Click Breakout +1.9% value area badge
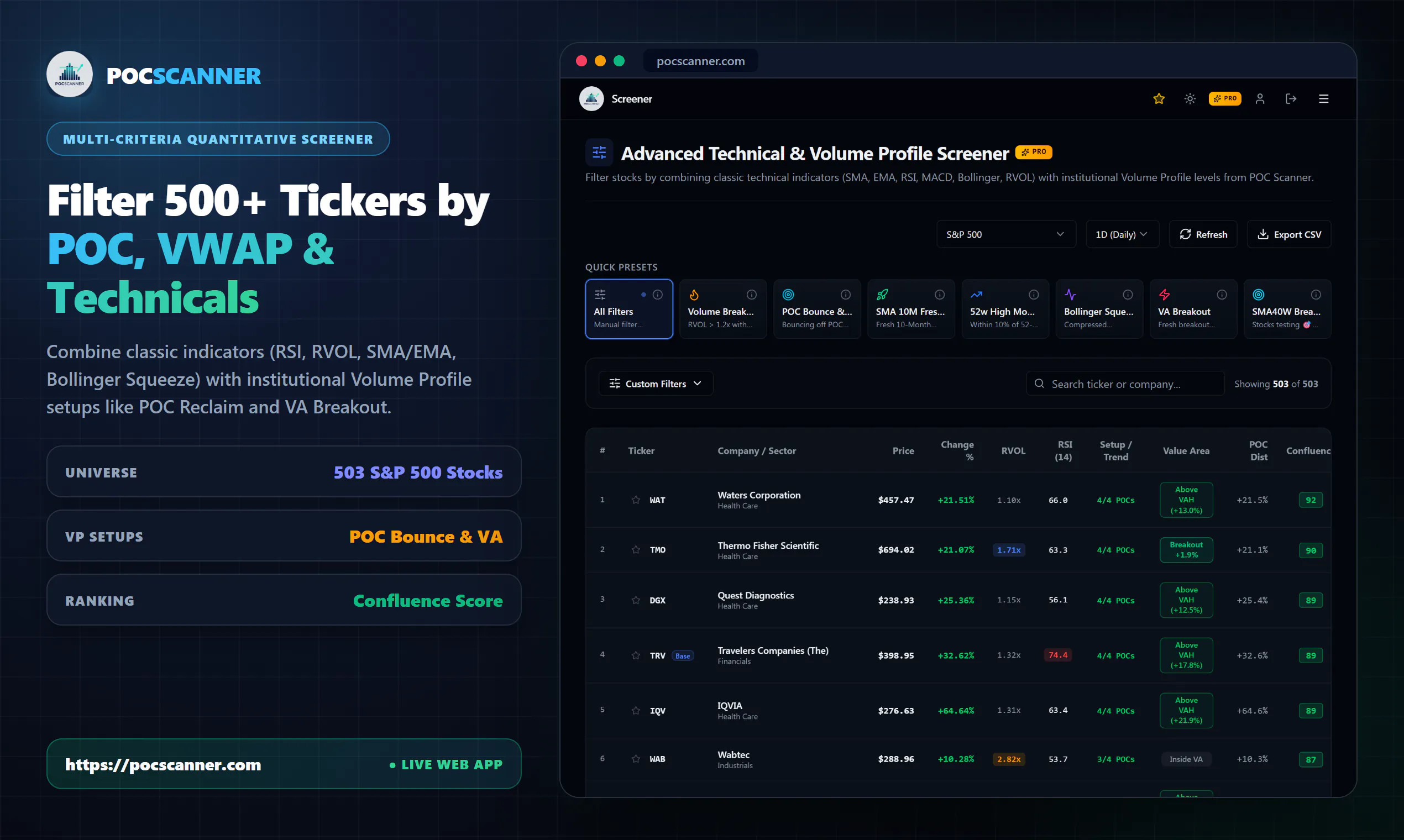The height and width of the screenshot is (840, 1404). (x=1186, y=550)
